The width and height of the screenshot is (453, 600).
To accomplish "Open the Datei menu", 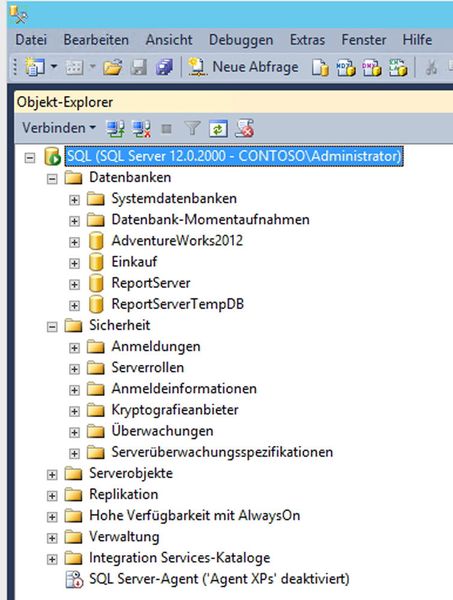I will pos(31,40).
